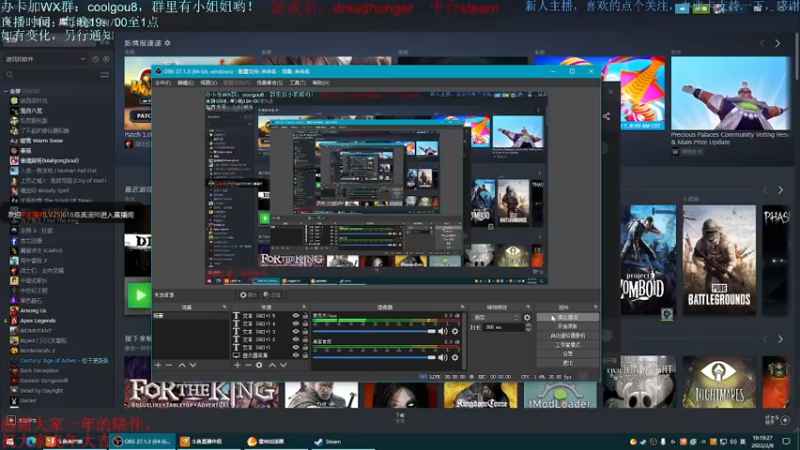This screenshot has width=800, height=450.
Task: Toggle lock on text source (GDI+) 5
Action: click(x=305, y=316)
